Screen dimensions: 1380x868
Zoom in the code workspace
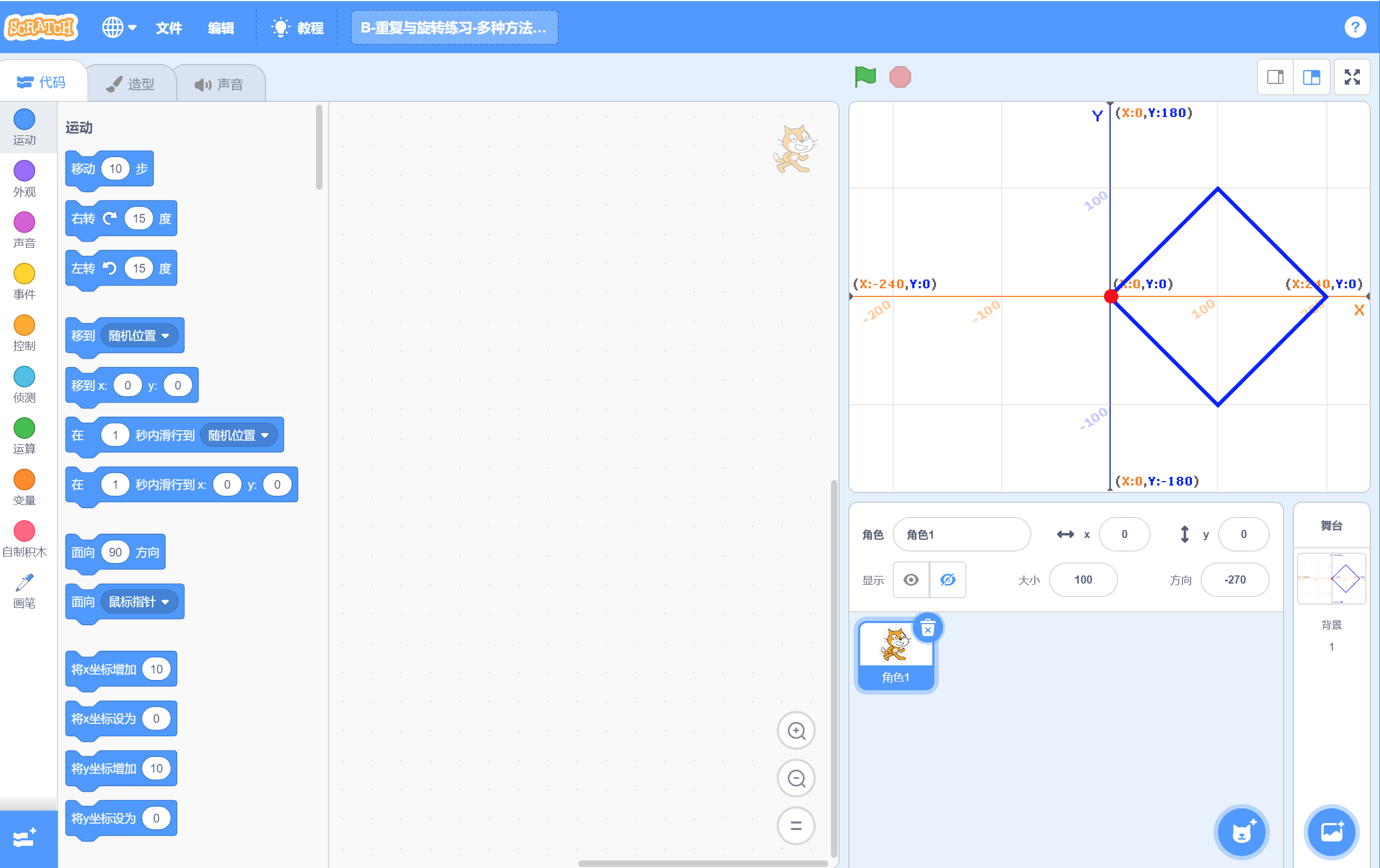[x=796, y=730]
